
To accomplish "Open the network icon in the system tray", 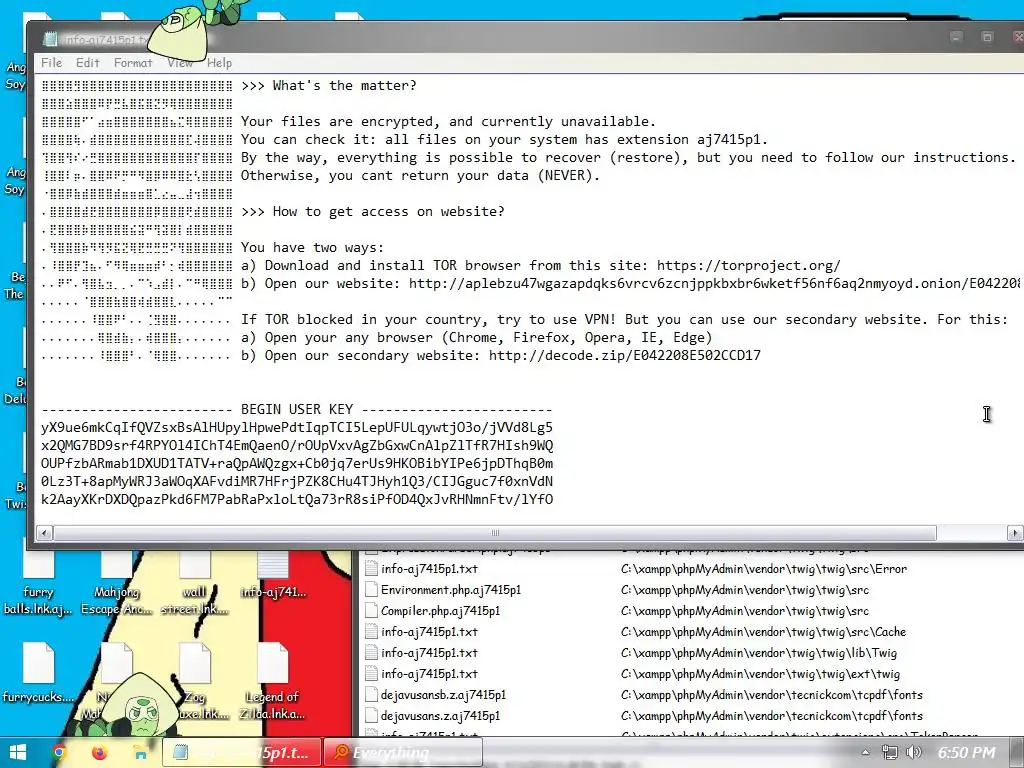I will [x=889, y=752].
